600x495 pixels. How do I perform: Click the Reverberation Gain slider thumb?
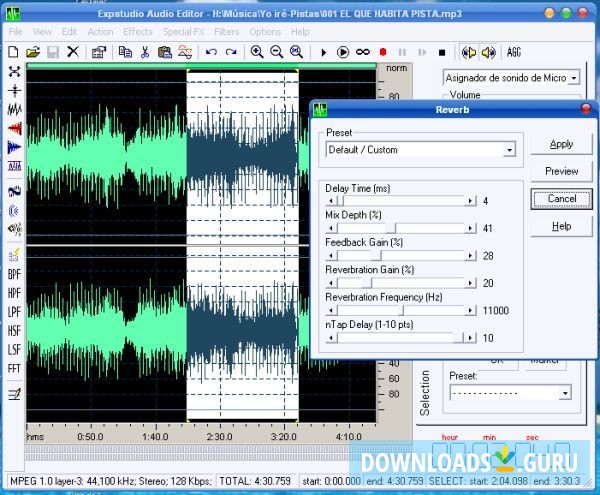(366, 283)
